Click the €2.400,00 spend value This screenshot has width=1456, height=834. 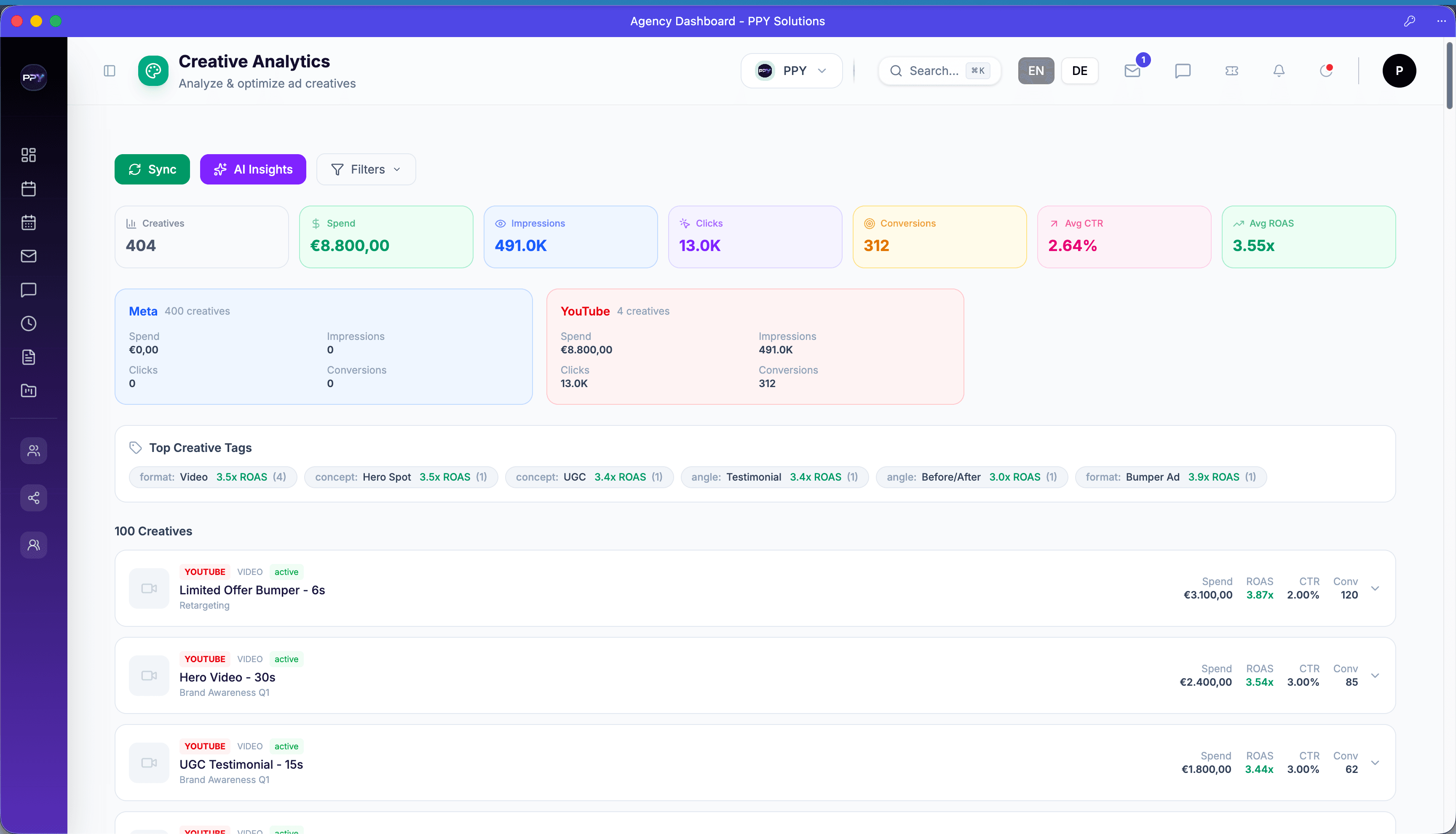pyautogui.click(x=1206, y=682)
